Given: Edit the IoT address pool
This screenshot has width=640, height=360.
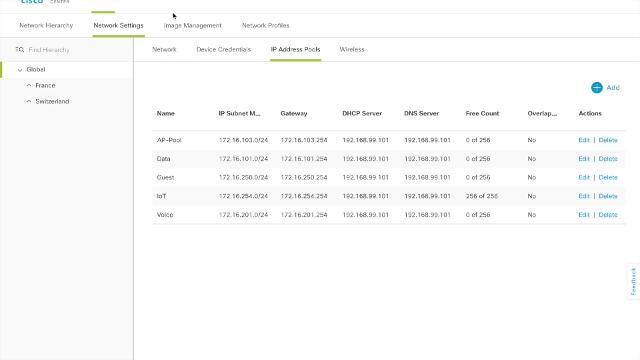Looking at the screenshot, I should click(584, 196).
